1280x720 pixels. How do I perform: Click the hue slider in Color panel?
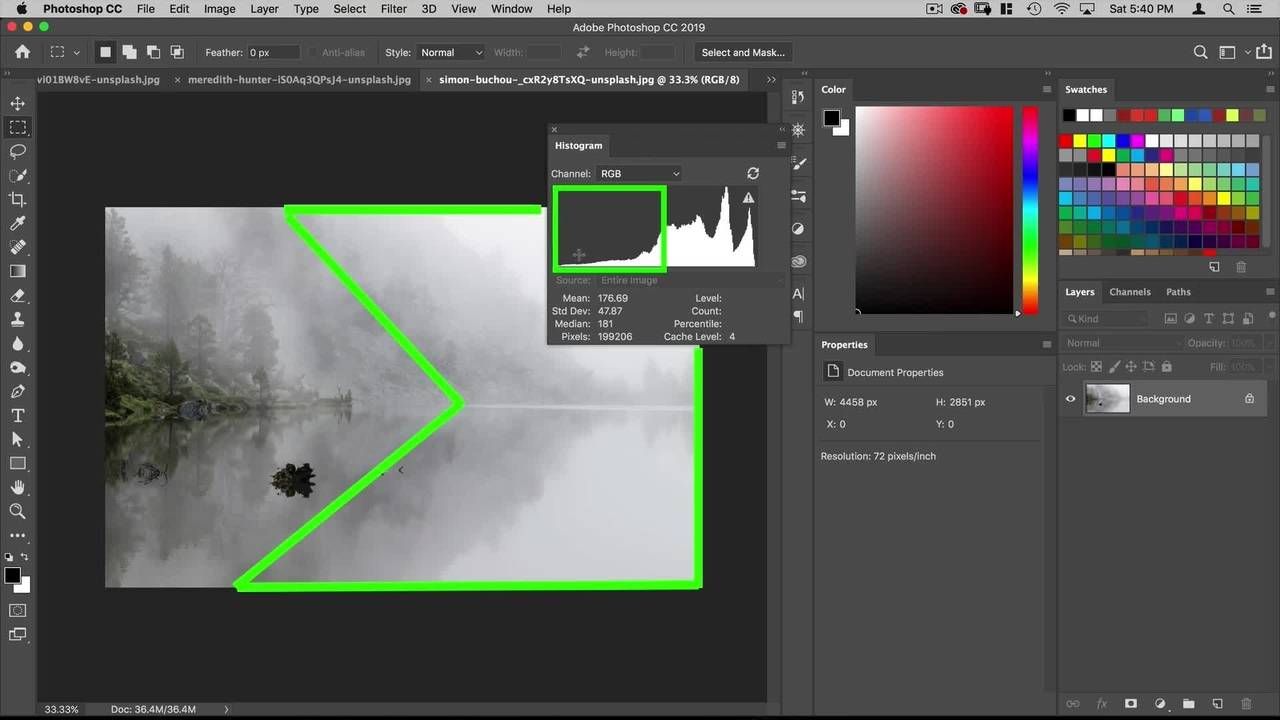1030,210
